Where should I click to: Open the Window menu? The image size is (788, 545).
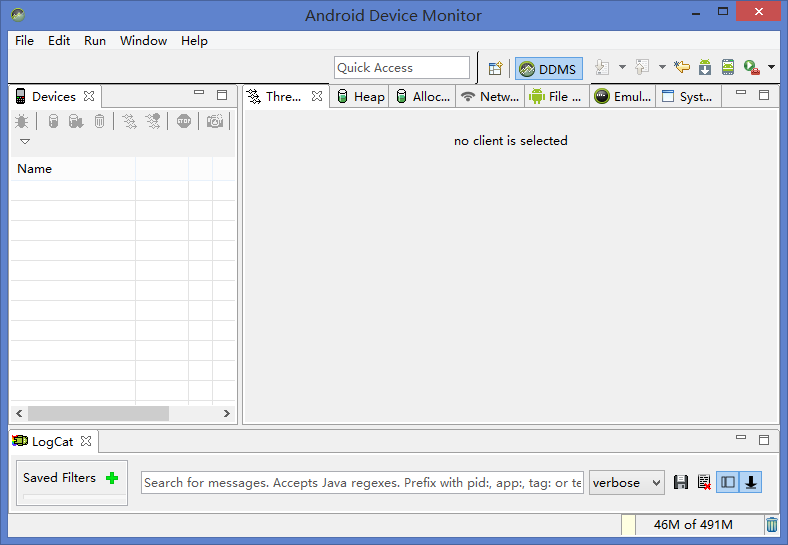143,41
